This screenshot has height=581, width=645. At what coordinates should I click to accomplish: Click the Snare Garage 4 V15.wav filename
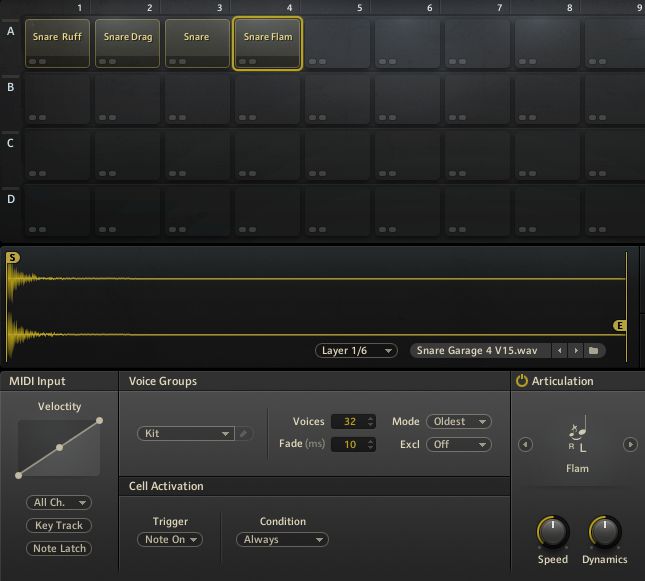(477, 351)
